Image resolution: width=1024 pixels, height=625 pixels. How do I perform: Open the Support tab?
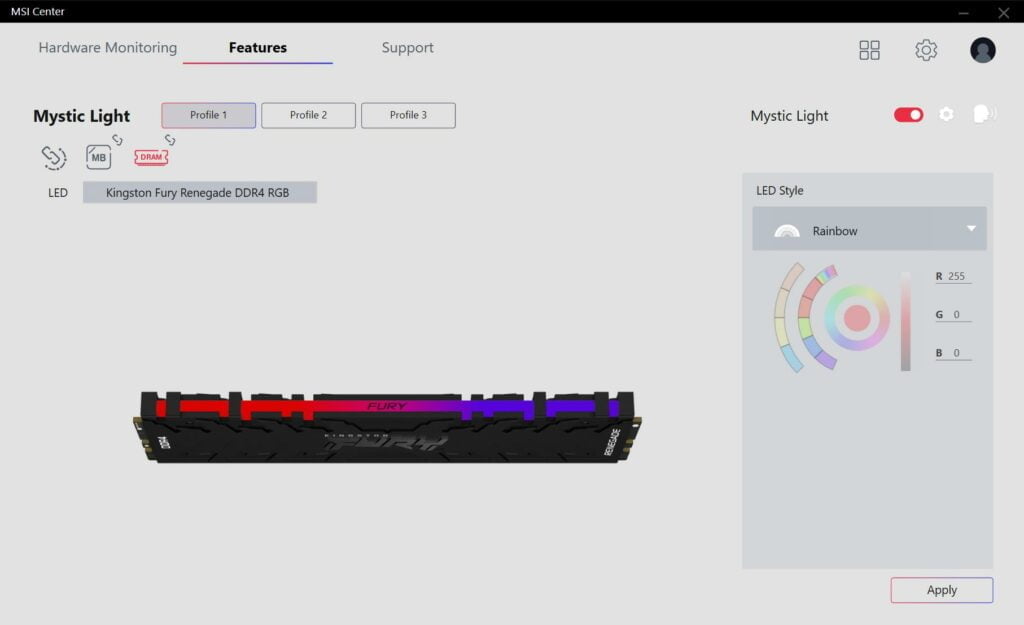pyautogui.click(x=407, y=48)
